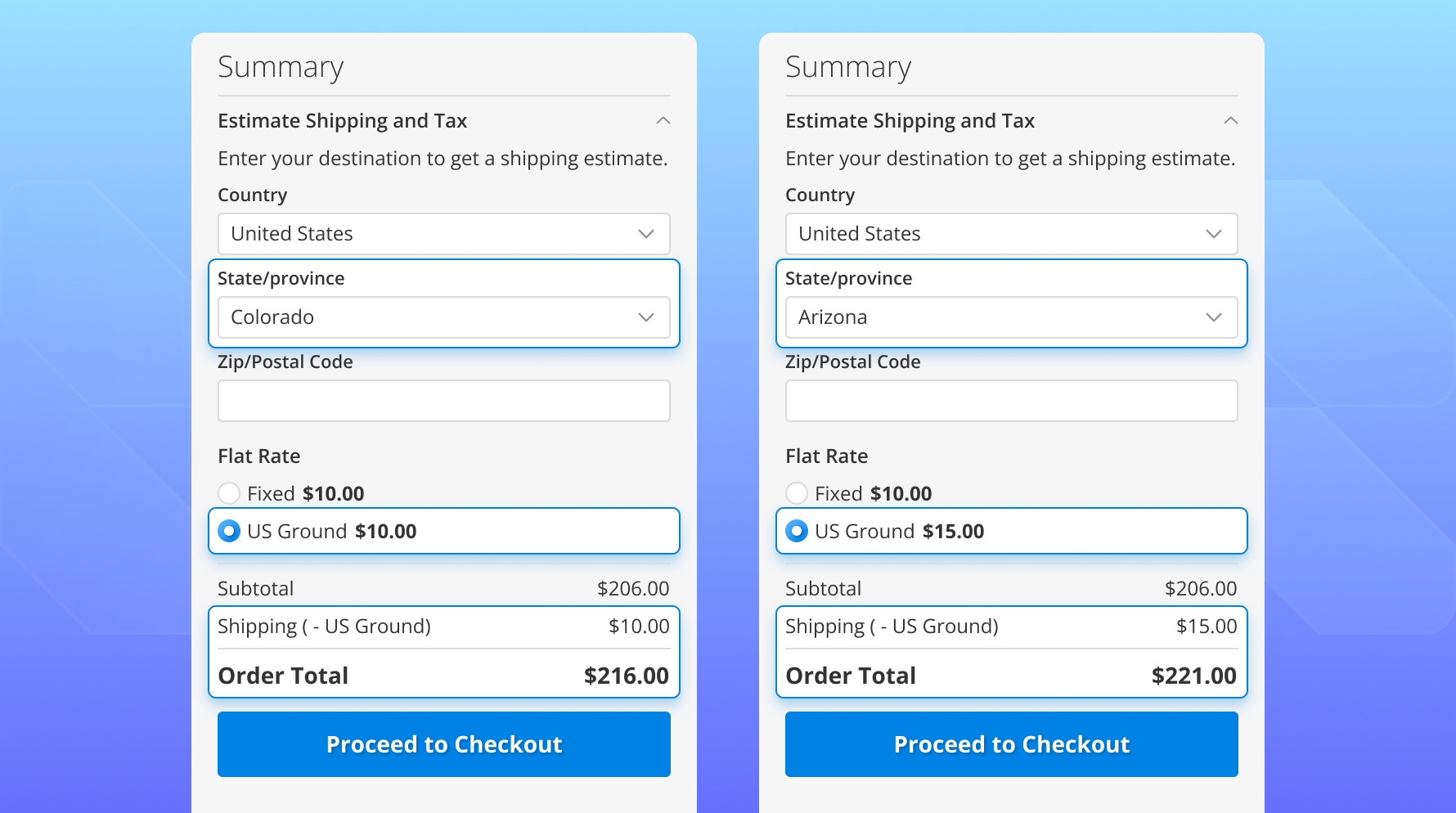The width and height of the screenshot is (1456, 813).
Task: Collapse Estimate Shipping and Tax in right panel
Action: [x=1230, y=121]
